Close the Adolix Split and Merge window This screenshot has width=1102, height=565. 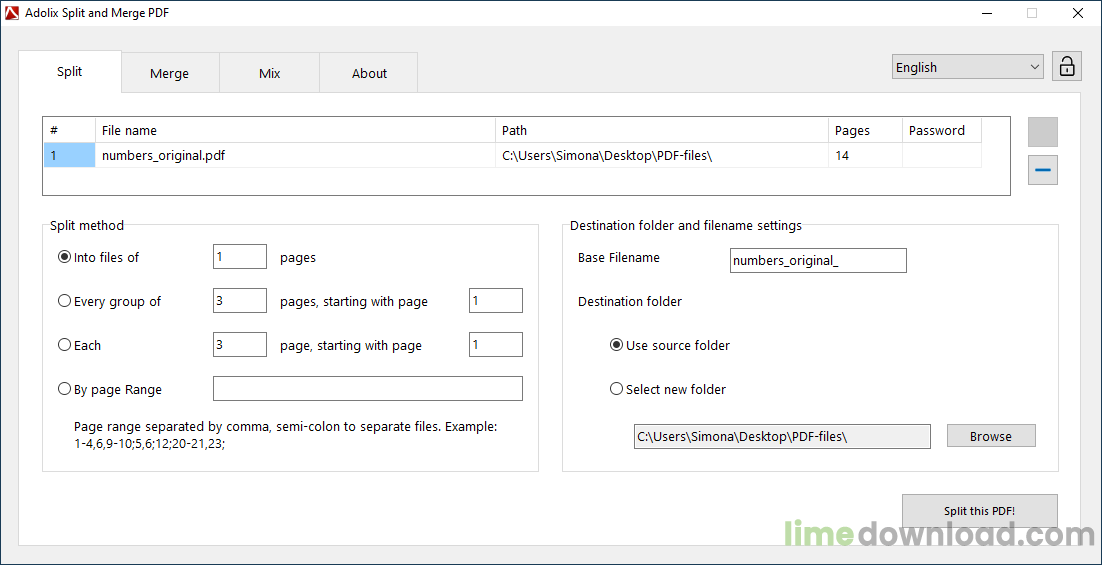click(1076, 13)
